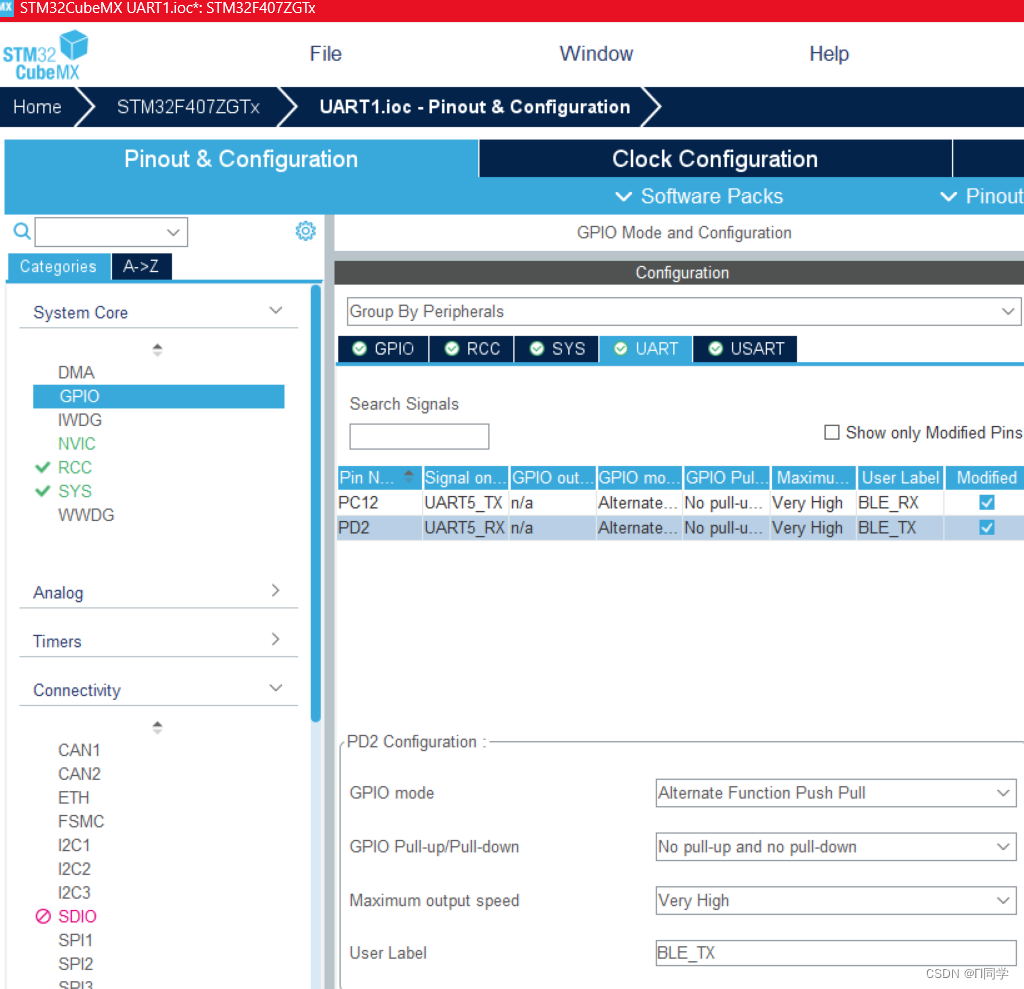Select WWDG in System Core
The height and width of the screenshot is (989, 1024).
click(x=86, y=515)
